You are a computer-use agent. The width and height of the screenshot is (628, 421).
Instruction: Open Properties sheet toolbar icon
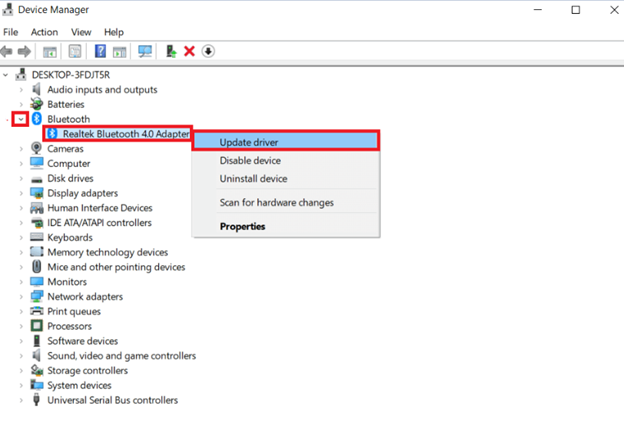74,51
